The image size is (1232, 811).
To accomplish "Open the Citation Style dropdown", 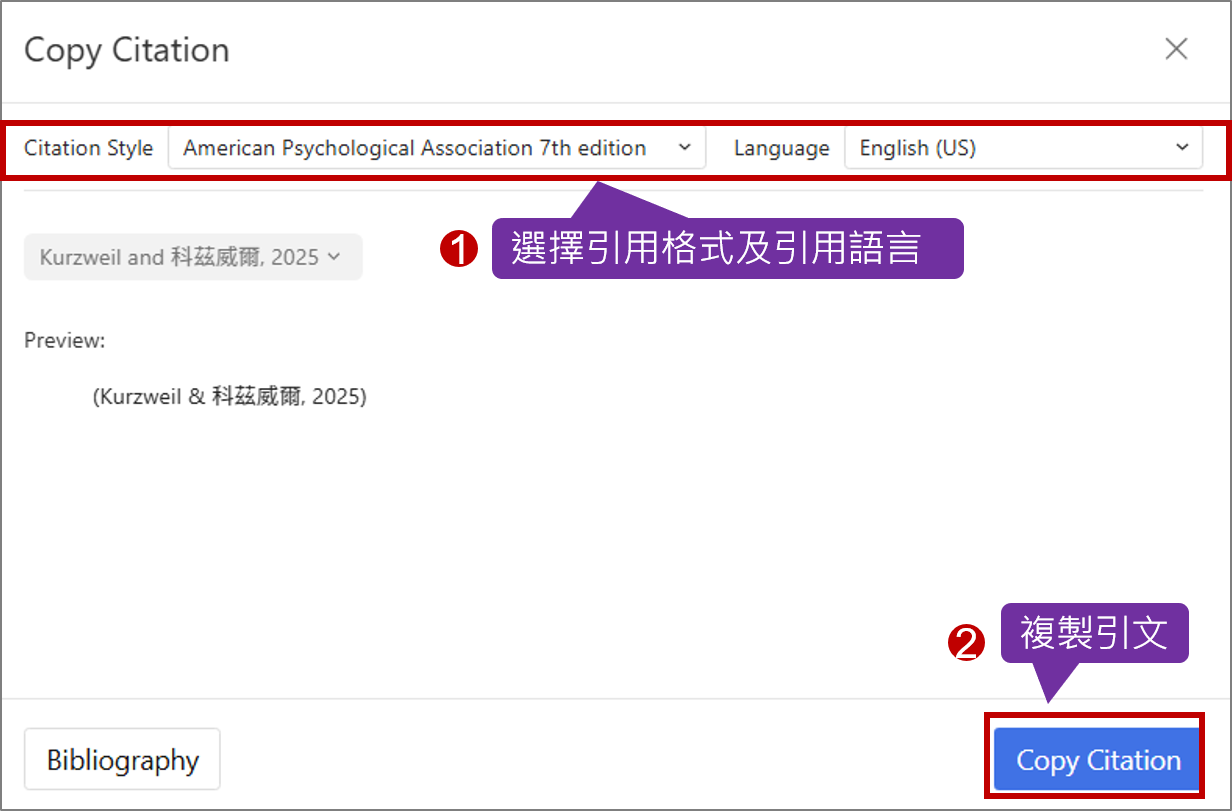I will [436, 148].
